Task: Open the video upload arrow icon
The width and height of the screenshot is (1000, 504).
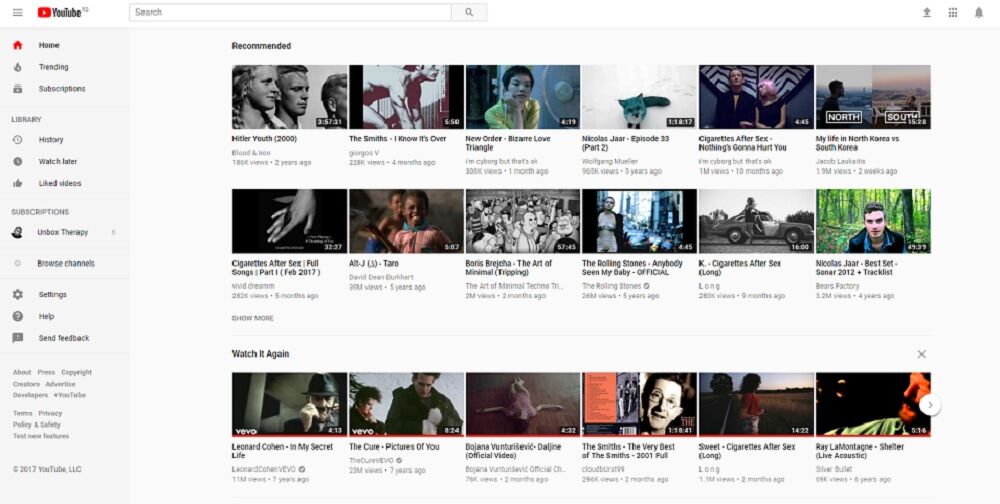Action: 926,12
